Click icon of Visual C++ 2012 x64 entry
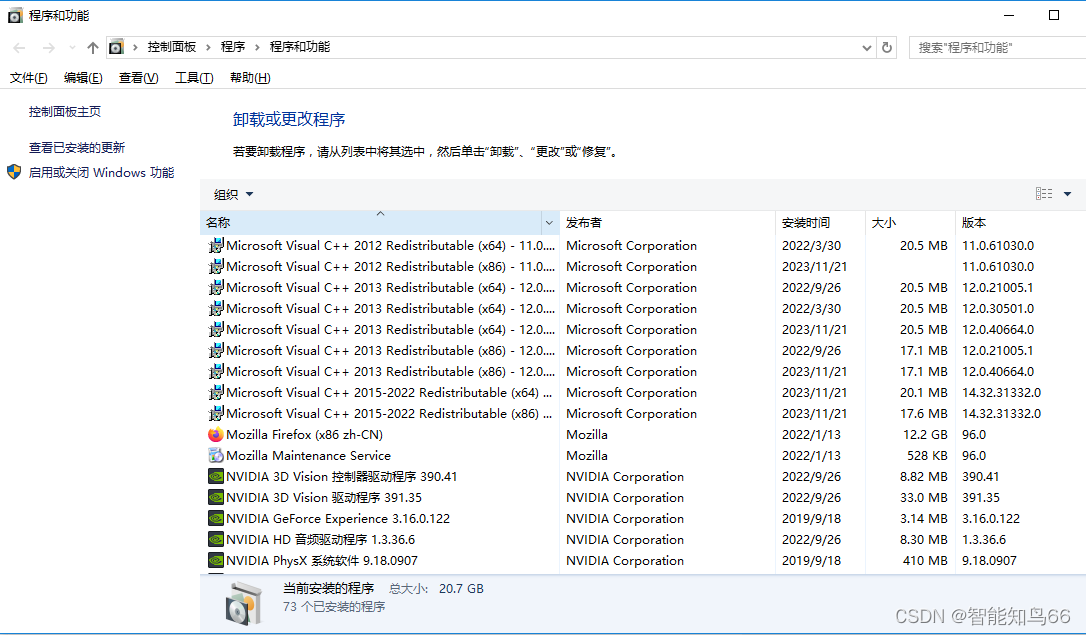 click(215, 246)
